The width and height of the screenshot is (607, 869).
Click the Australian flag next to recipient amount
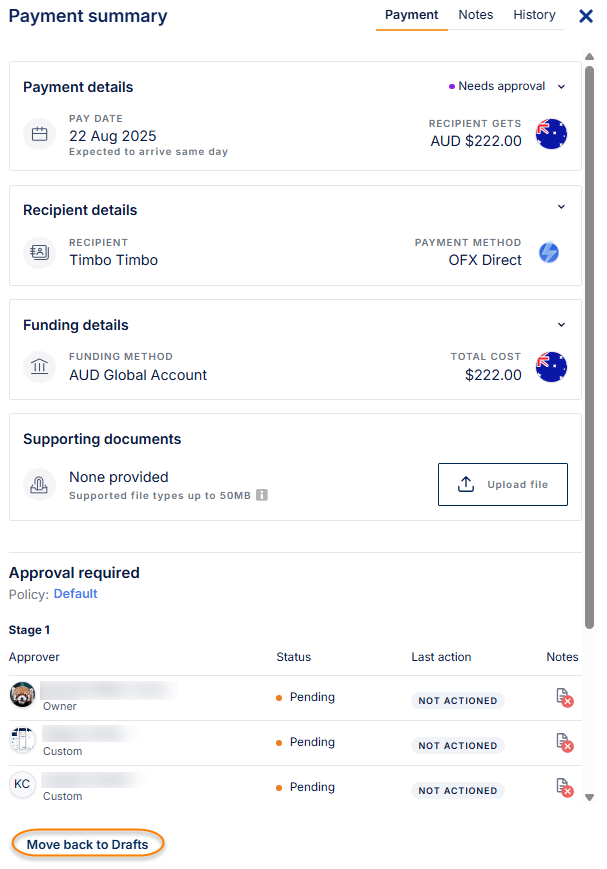point(551,133)
